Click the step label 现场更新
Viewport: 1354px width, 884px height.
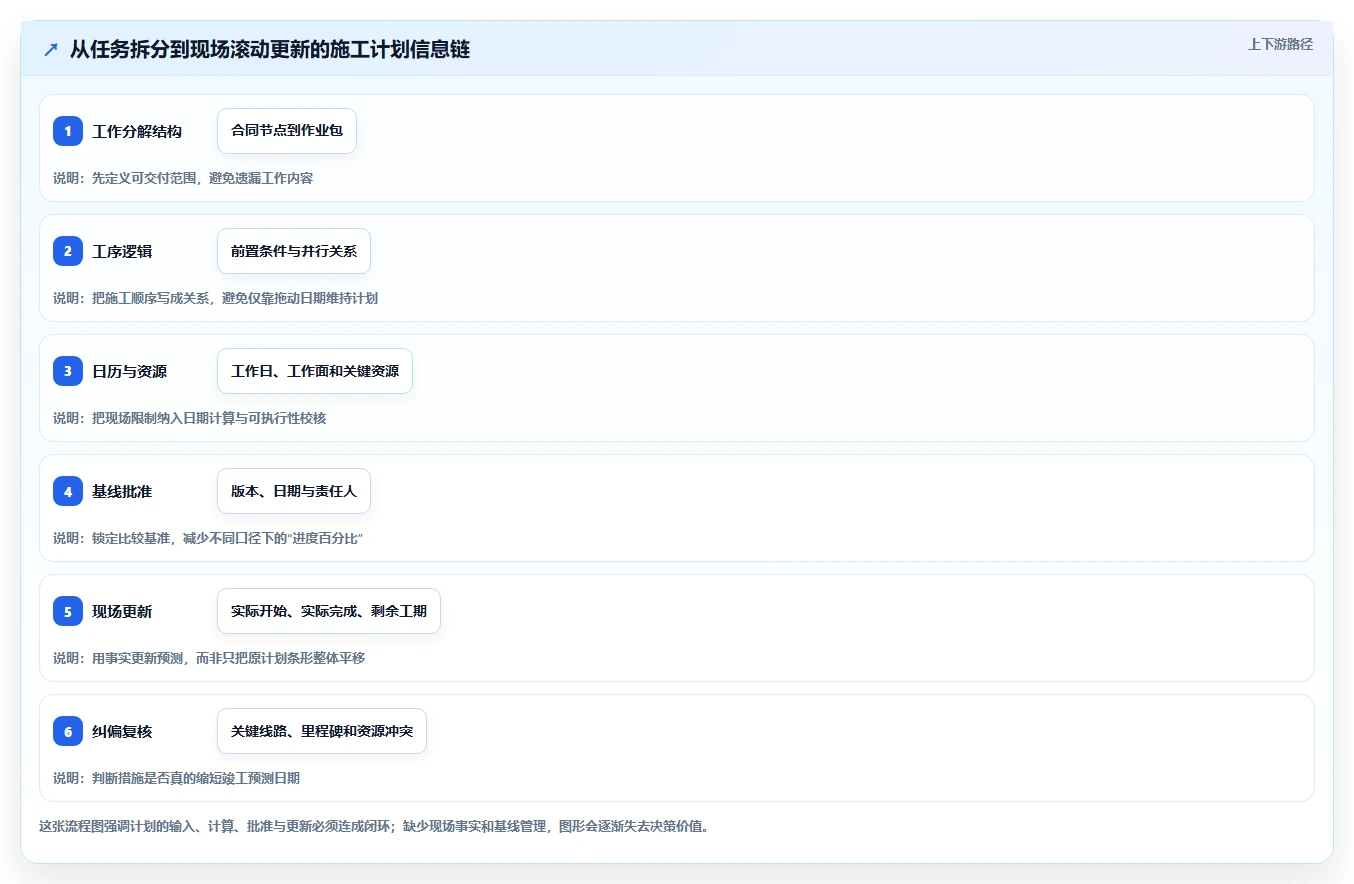pyautogui.click(x=122, y=611)
